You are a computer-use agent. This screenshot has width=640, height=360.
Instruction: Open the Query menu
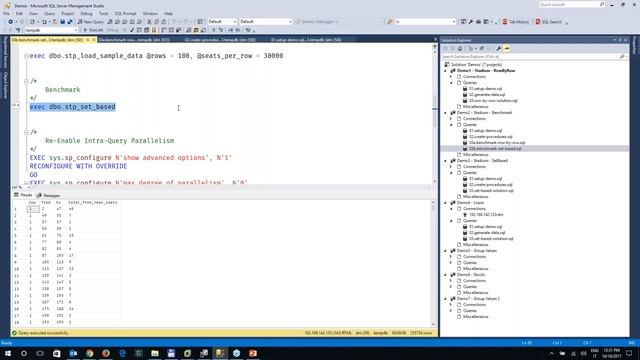pyautogui.click(x=49, y=13)
